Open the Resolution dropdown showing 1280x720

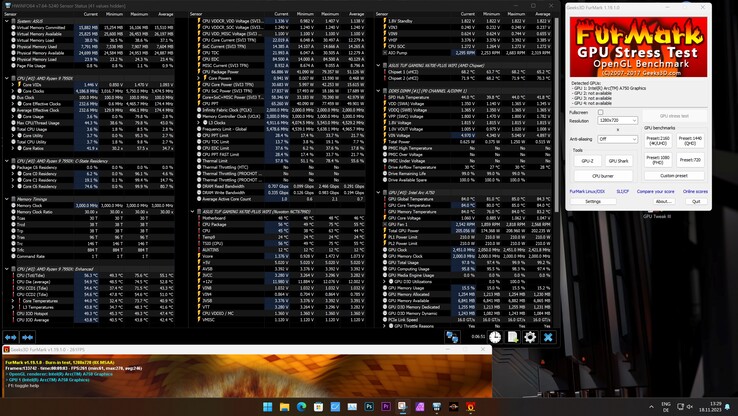click(x=617, y=120)
